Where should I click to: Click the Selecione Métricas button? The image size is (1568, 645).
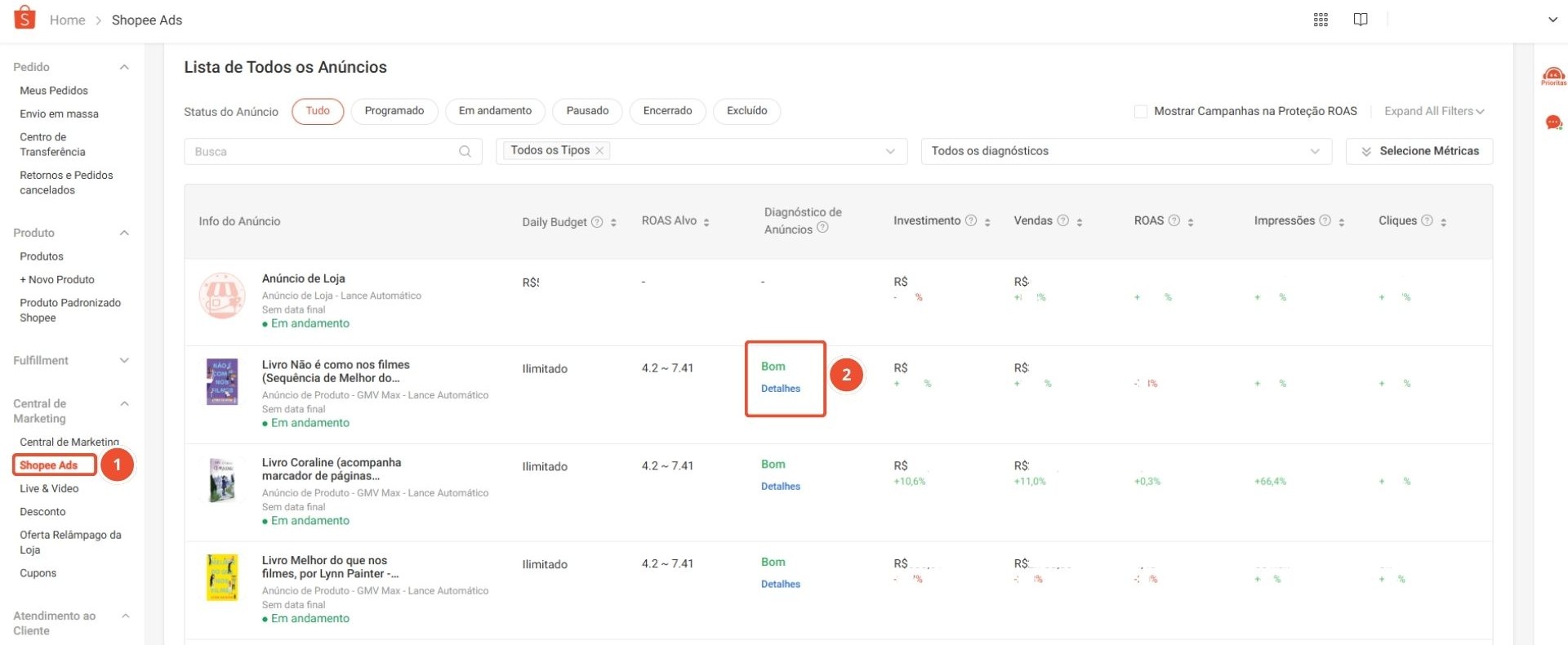(1419, 151)
